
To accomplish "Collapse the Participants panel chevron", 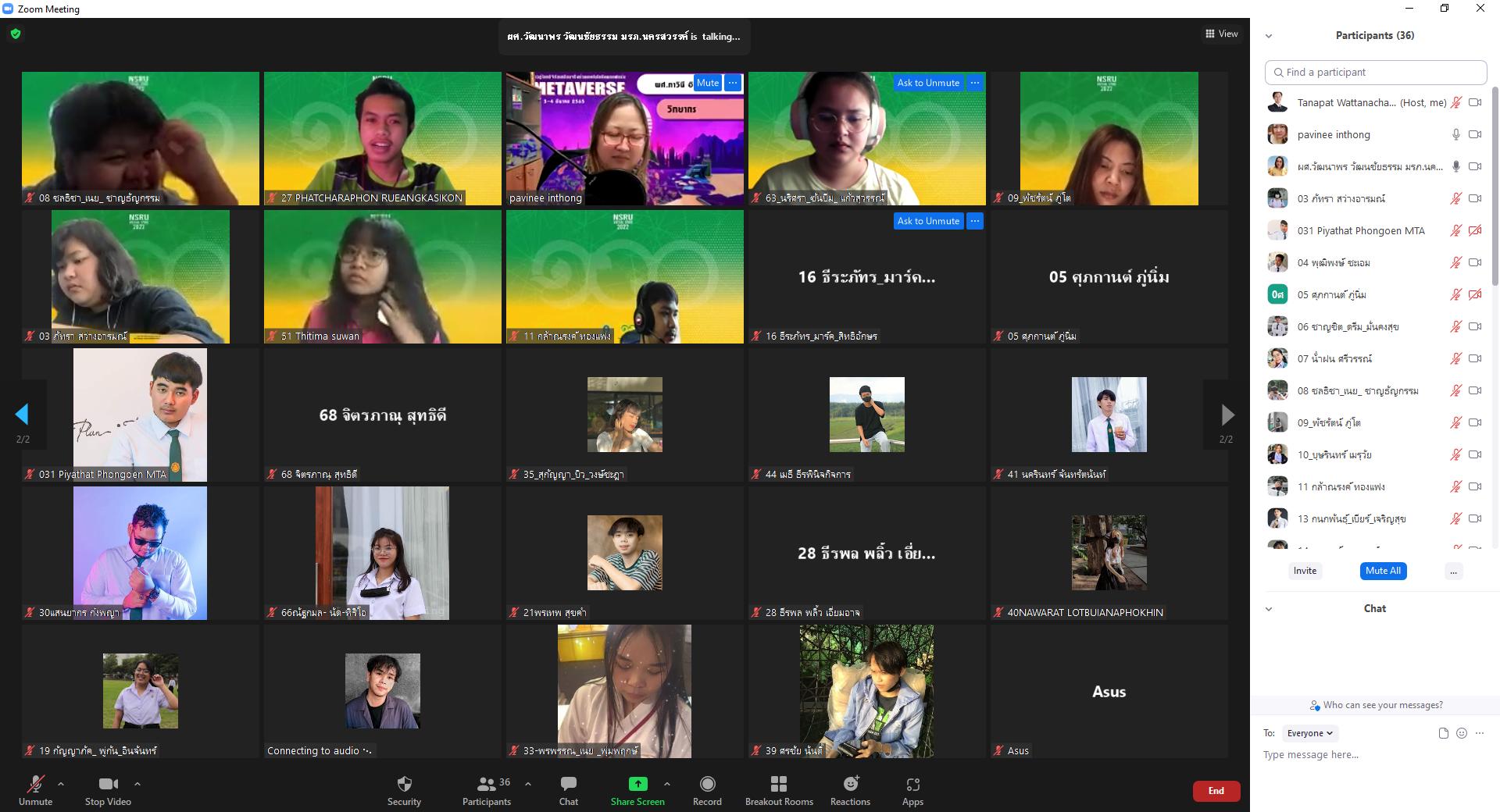I will coord(1269,36).
